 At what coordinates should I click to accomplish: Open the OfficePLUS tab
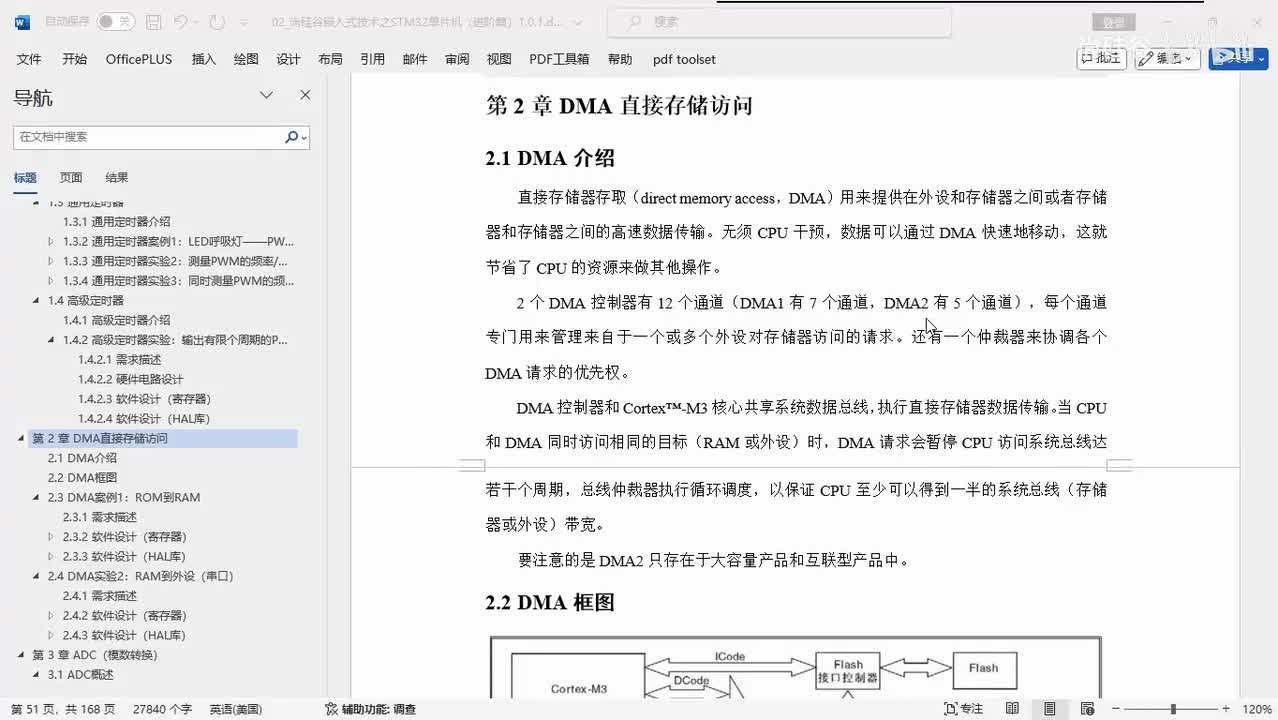pos(139,59)
